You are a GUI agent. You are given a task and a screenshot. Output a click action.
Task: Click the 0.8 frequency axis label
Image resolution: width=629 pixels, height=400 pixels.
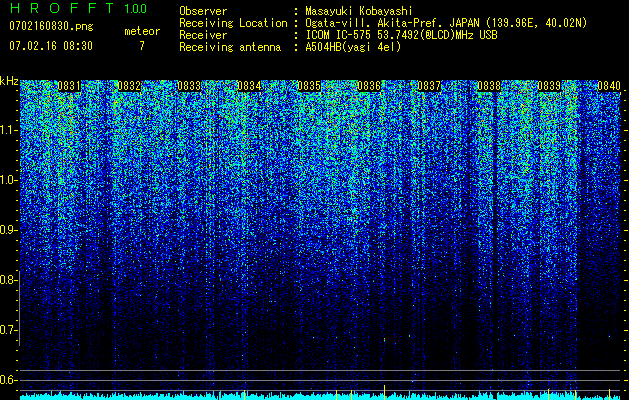[8, 280]
